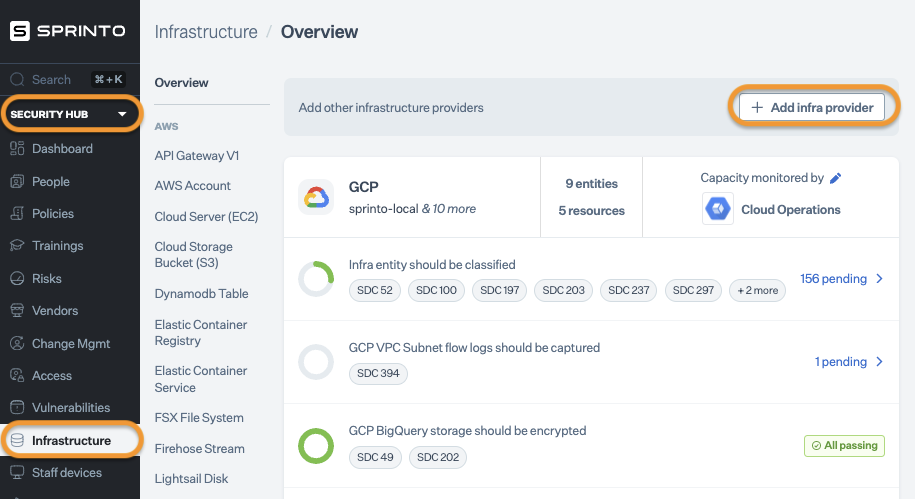Click the Change Mgmt sidebar icon
Screen dimensions: 915x499
(17, 343)
